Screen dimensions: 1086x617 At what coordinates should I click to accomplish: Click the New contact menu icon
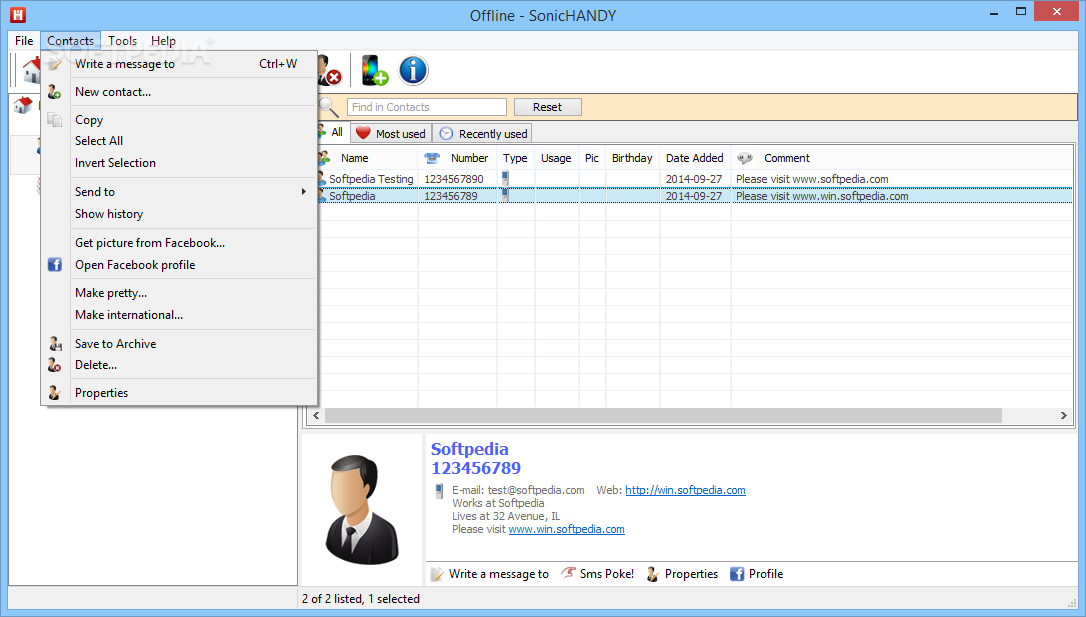[x=55, y=91]
